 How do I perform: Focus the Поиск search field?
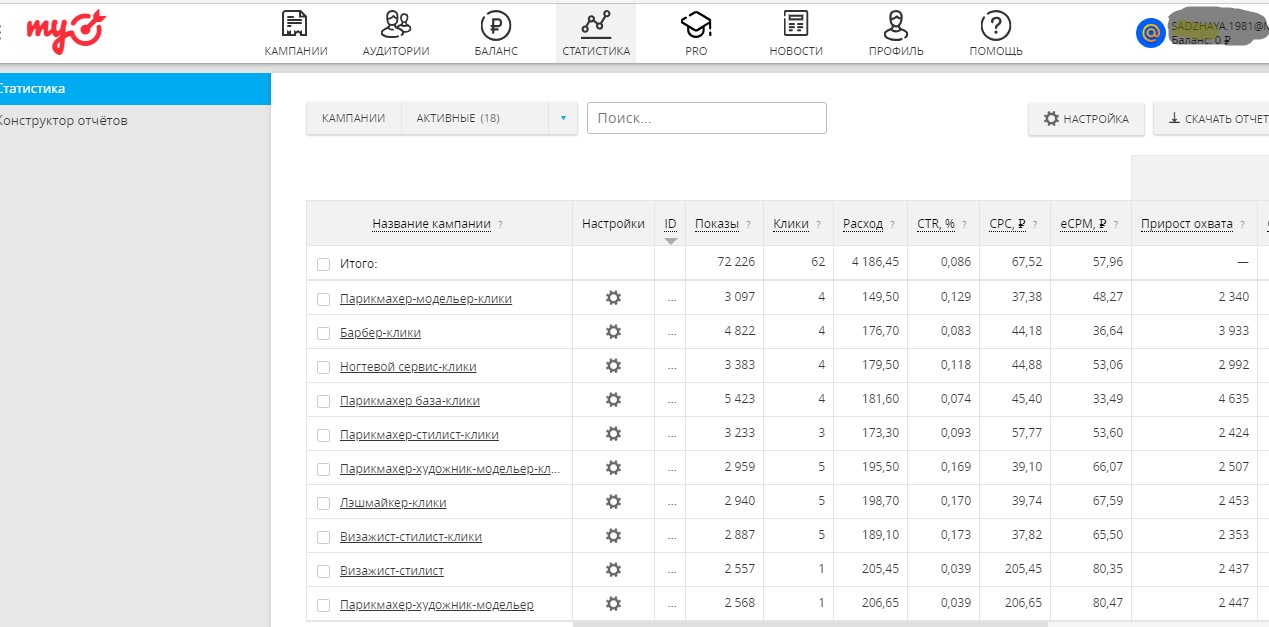point(706,118)
